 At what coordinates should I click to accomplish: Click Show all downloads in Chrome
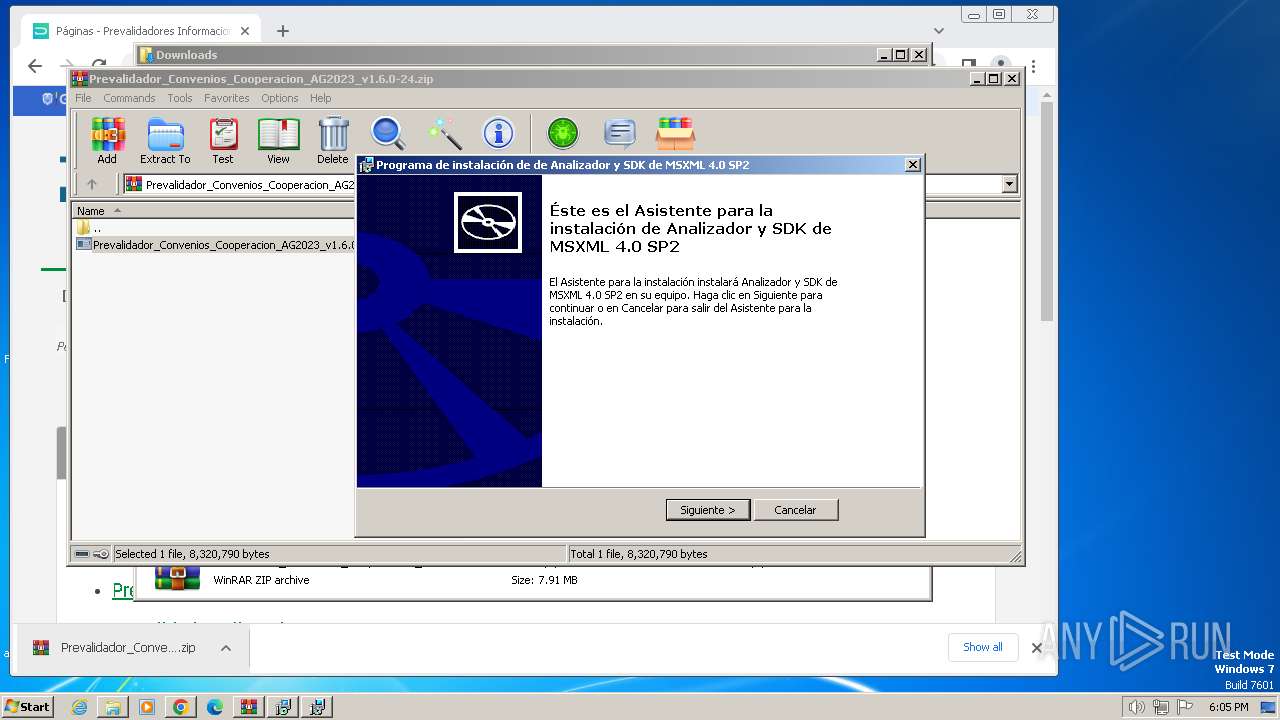[983, 647]
